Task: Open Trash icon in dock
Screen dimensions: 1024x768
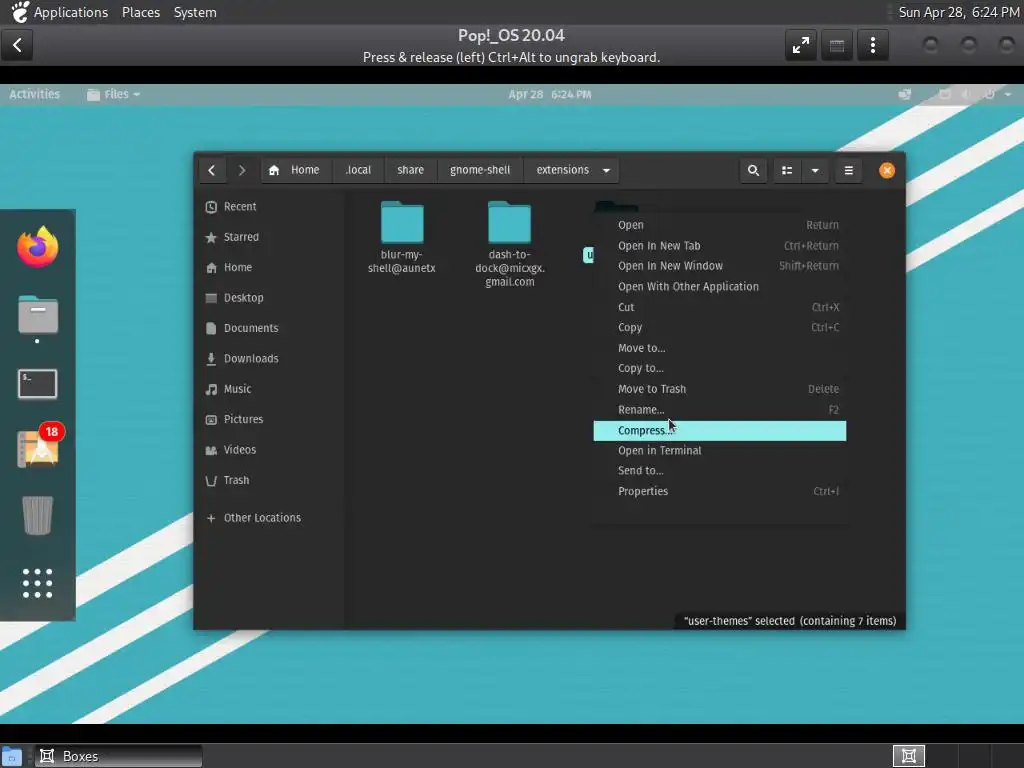Action: (x=37, y=515)
